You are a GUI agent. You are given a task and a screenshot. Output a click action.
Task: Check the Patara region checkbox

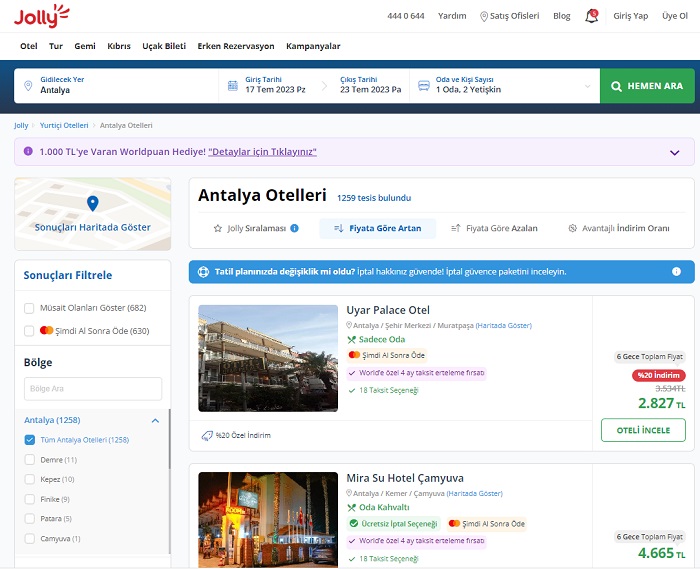pyautogui.click(x=29, y=519)
